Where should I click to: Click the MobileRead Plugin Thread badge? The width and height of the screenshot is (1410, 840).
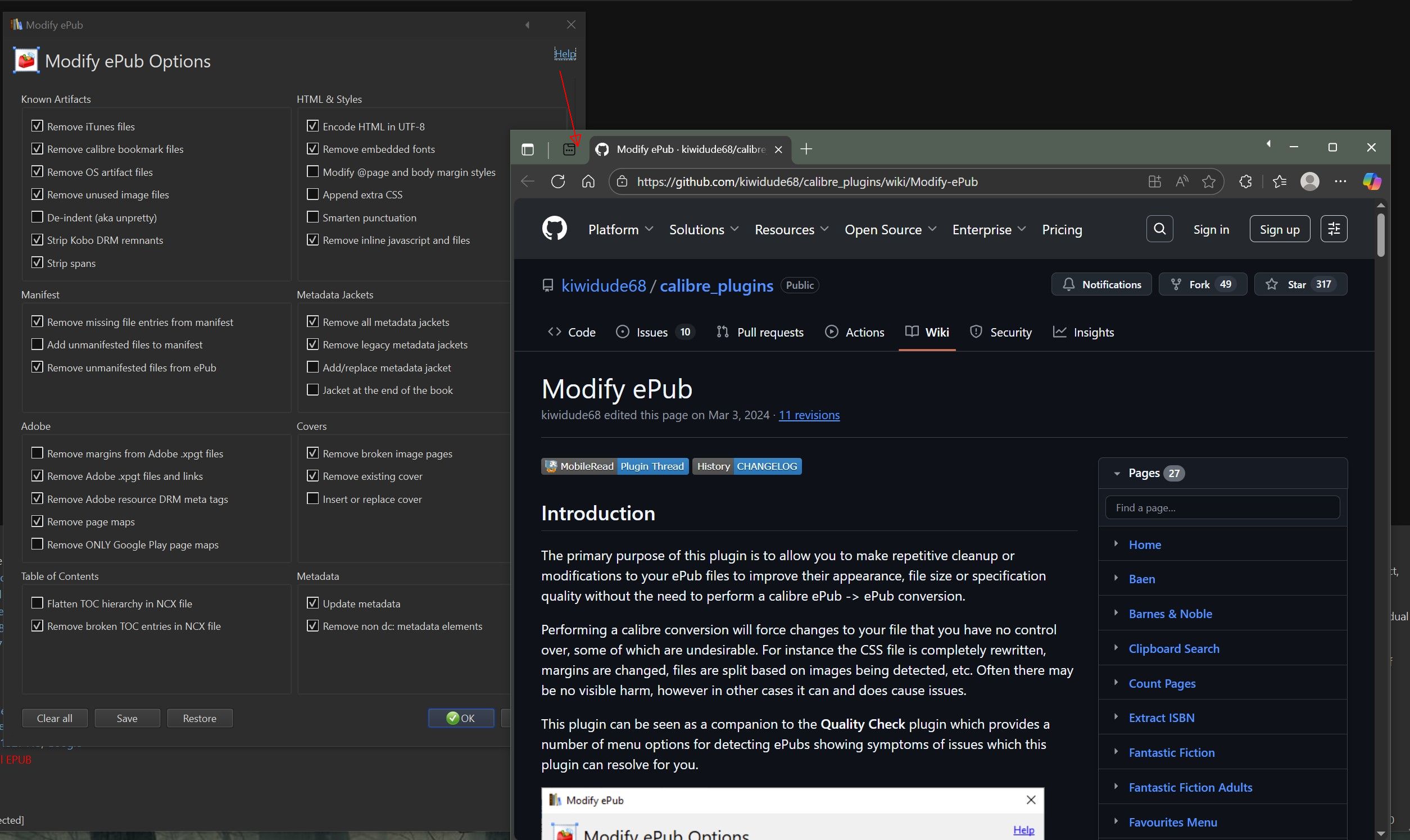(615, 466)
